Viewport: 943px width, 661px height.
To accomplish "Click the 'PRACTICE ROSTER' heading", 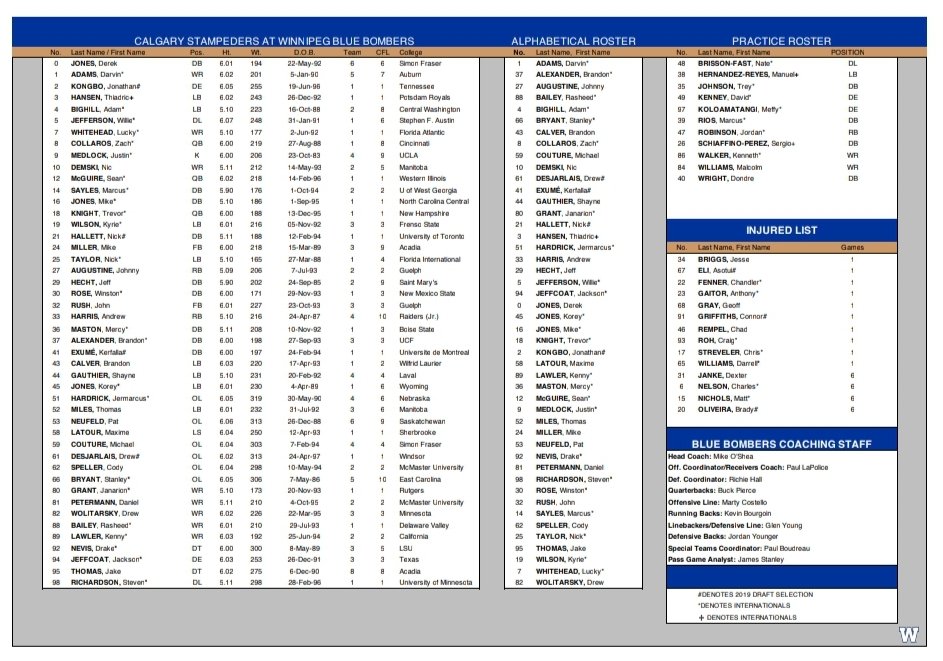I will pyautogui.click(x=781, y=41).
